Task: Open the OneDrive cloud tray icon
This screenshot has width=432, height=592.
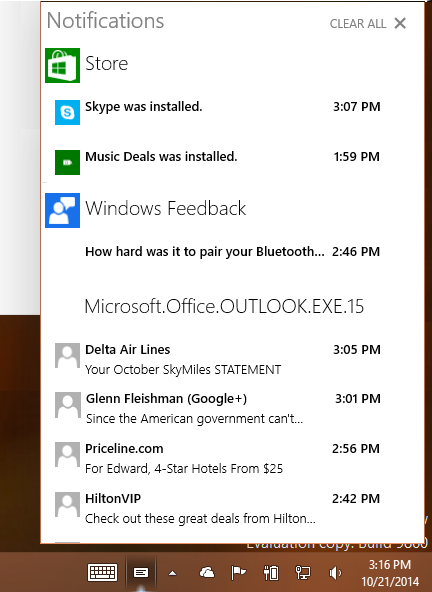Action: pyautogui.click(x=207, y=573)
